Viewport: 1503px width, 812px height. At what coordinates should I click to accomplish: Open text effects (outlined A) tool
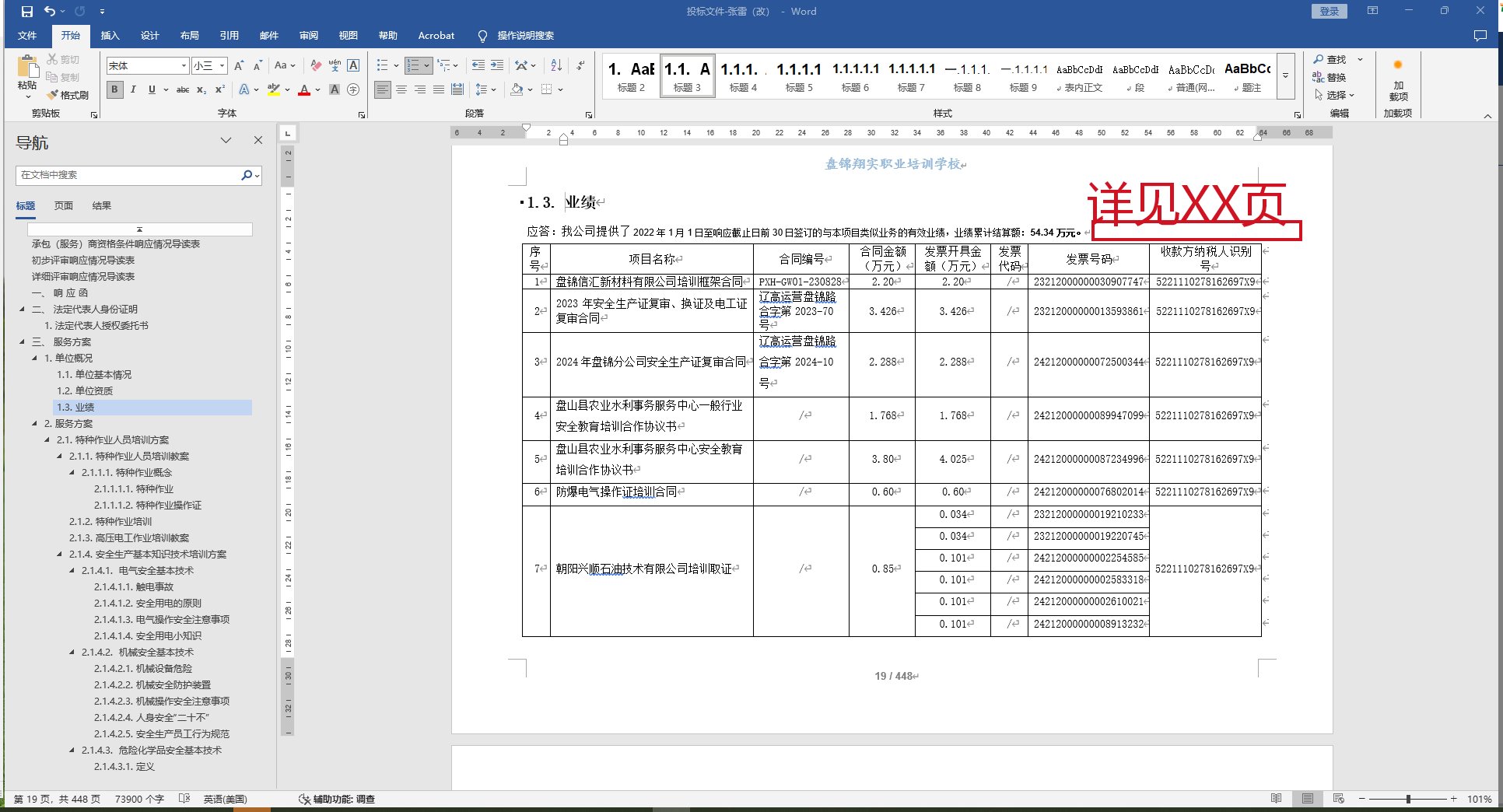pos(244,89)
